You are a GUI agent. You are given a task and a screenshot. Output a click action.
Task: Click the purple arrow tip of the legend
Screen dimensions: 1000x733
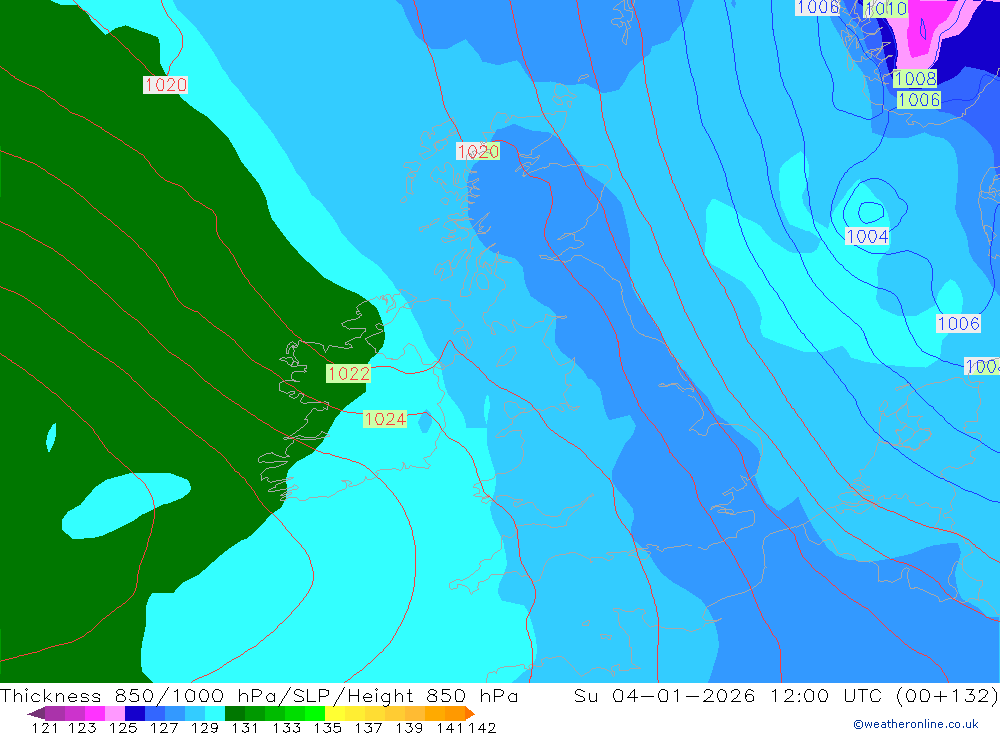(x=36, y=713)
